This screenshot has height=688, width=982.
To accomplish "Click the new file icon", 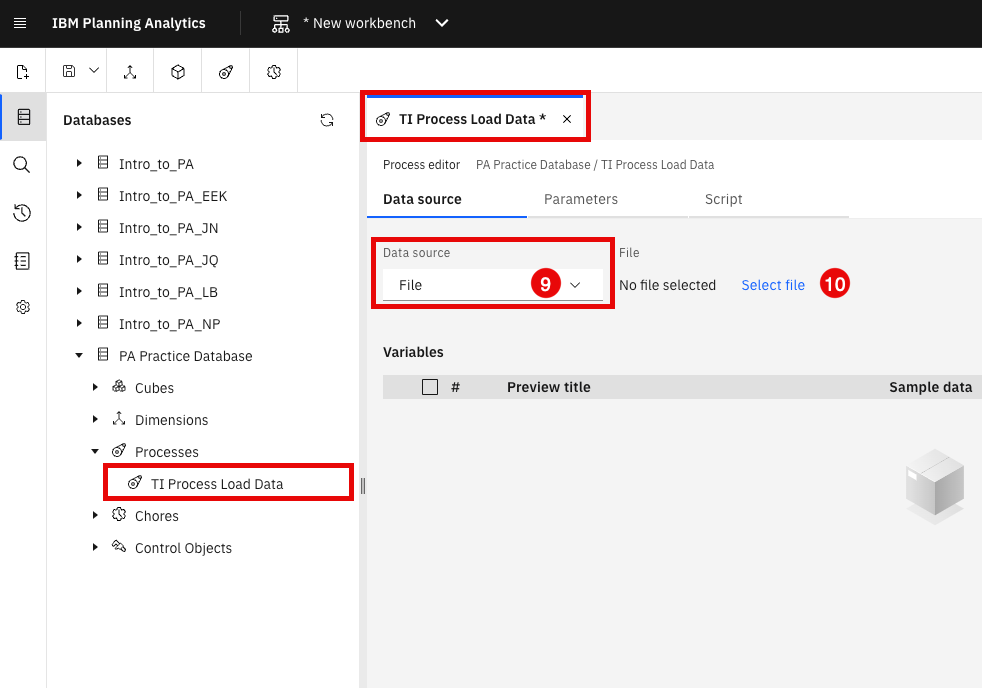I will [23, 72].
